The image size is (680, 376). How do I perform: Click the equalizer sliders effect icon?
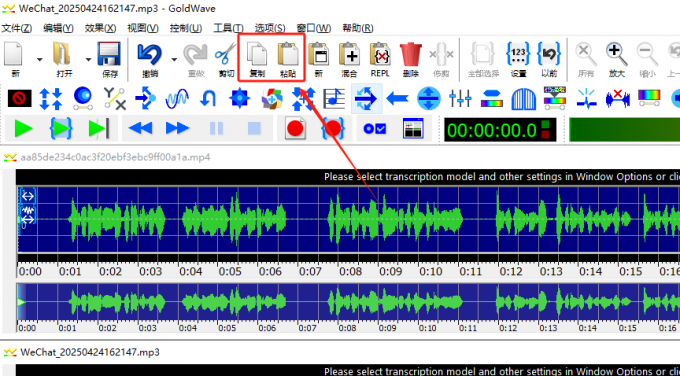click(460, 98)
